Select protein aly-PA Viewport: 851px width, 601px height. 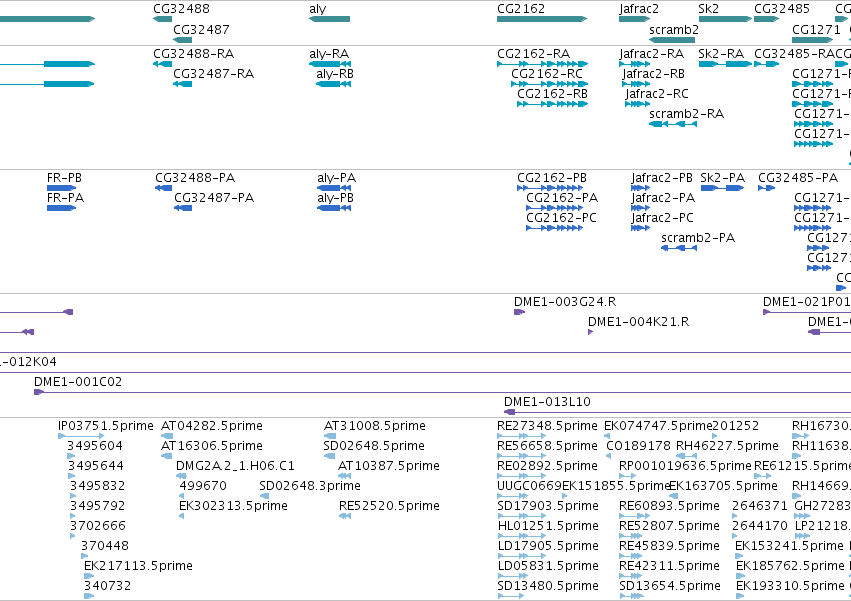pos(336,178)
